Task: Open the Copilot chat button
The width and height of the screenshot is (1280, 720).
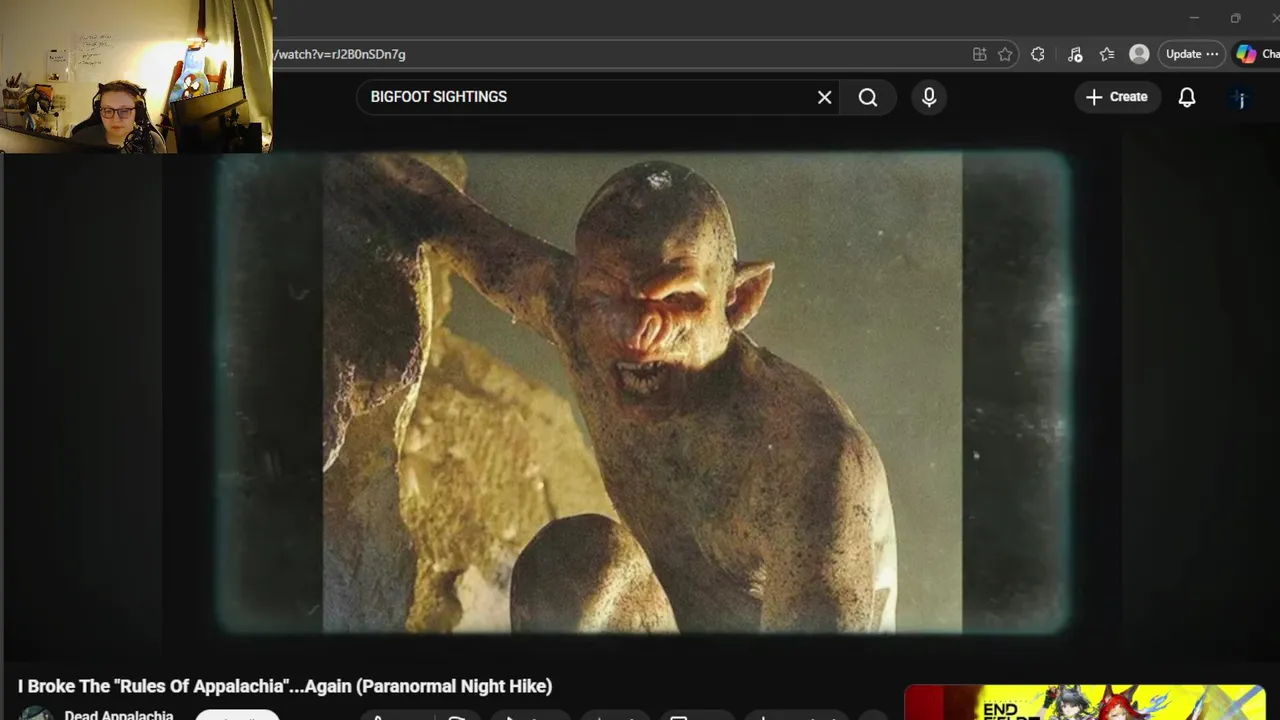Action: pos(1256,54)
